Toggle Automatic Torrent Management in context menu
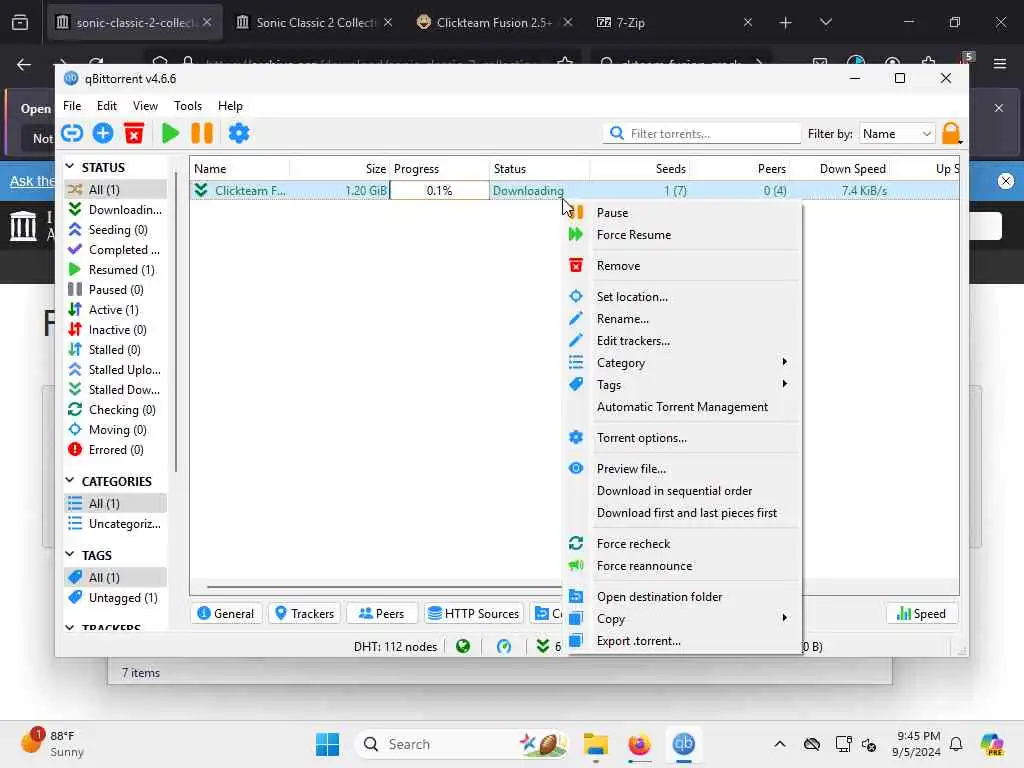This screenshot has height=768, width=1024. click(683, 407)
